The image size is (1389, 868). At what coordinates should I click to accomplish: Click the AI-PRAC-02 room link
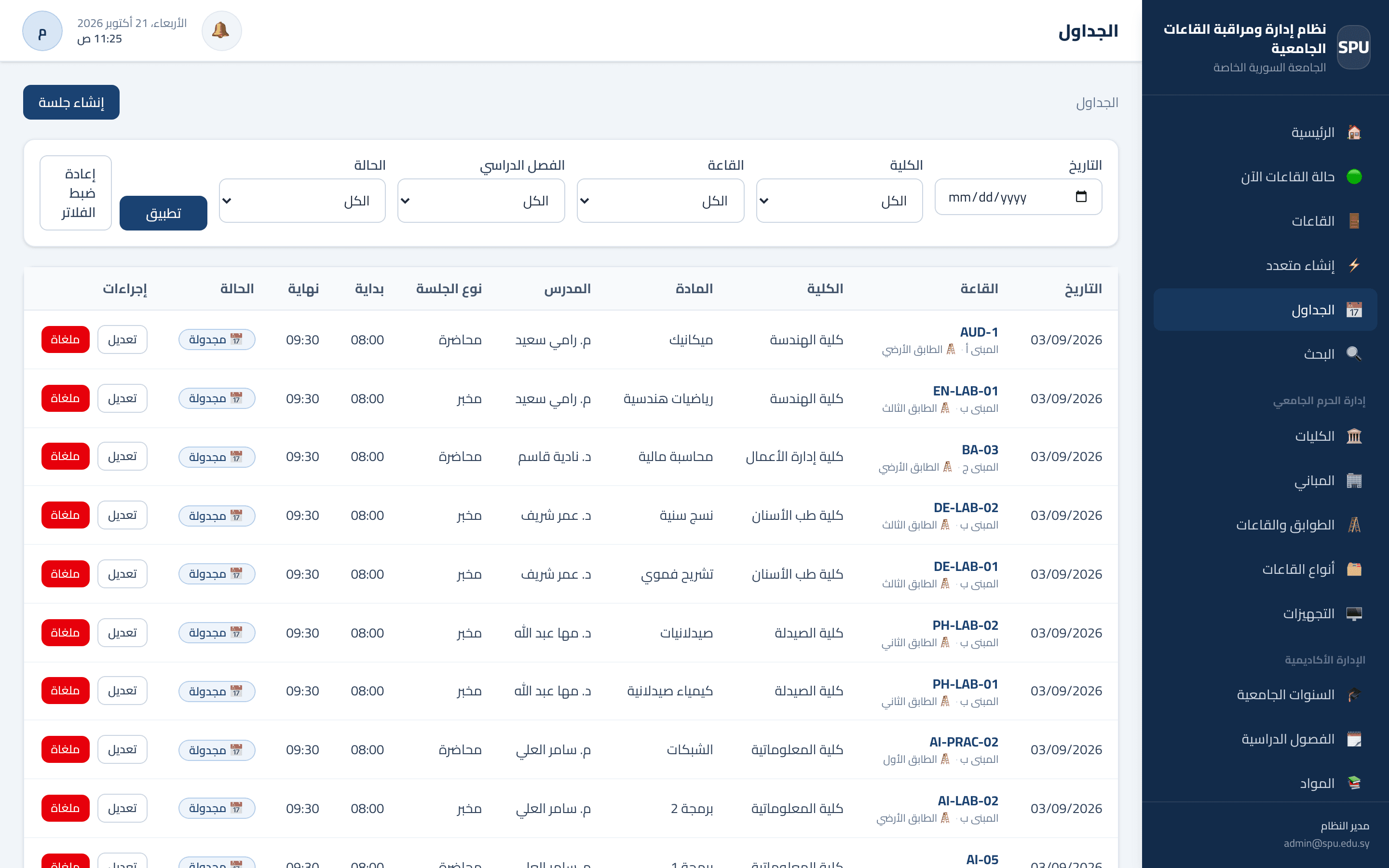pyautogui.click(x=964, y=742)
